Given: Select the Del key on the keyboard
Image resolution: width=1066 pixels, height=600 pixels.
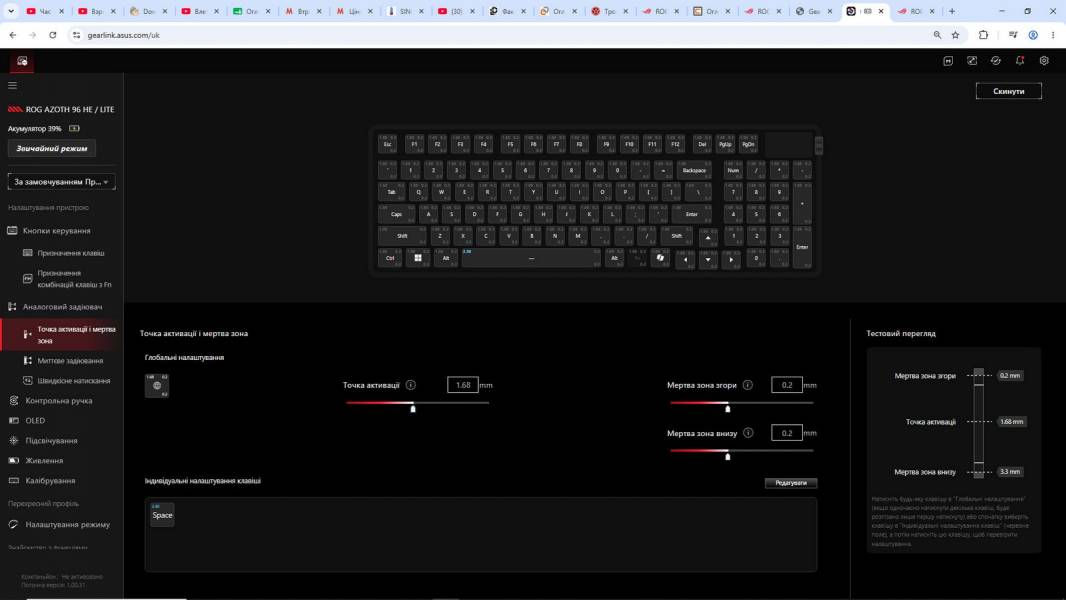Looking at the screenshot, I should [x=702, y=143].
